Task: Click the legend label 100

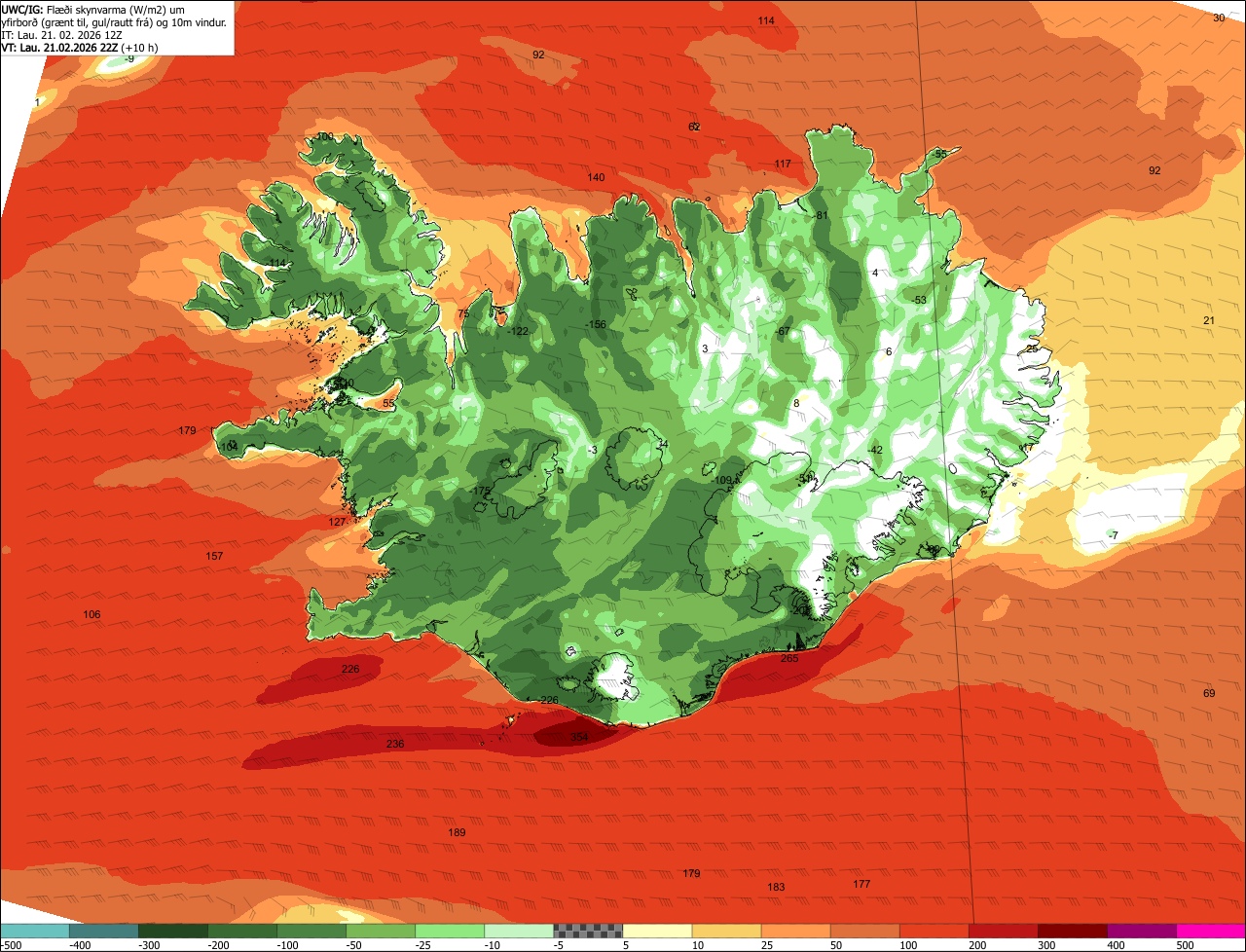Action: point(908,945)
